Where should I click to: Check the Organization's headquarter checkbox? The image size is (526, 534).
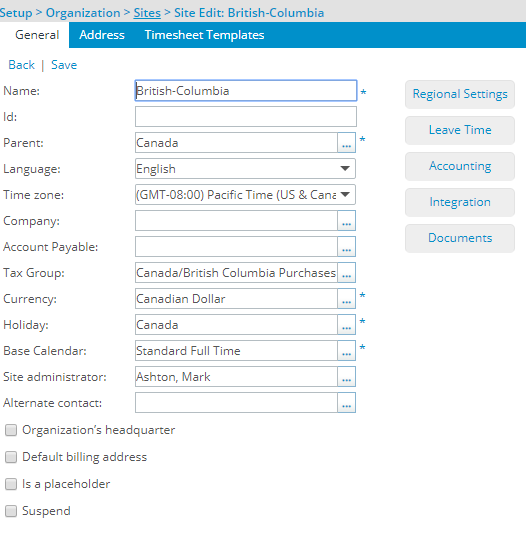(11, 430)
